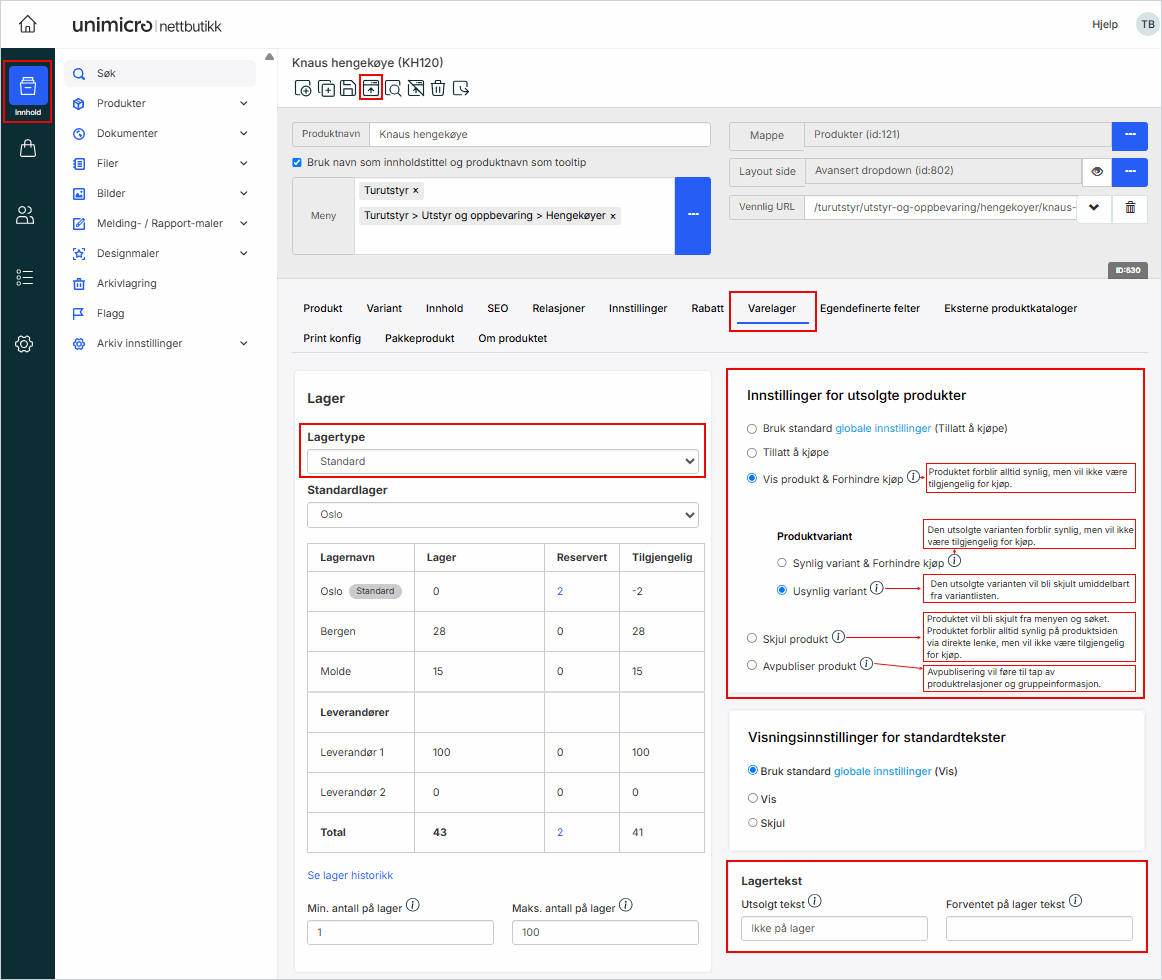The image size is (1162, 980).
Task: Expand the Produkter menu in the left panel
Action: pos(159,103)
